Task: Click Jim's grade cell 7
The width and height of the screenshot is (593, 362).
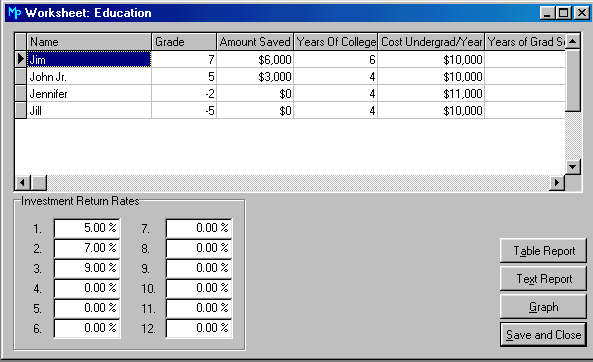Action: click(x=184, y=59)
